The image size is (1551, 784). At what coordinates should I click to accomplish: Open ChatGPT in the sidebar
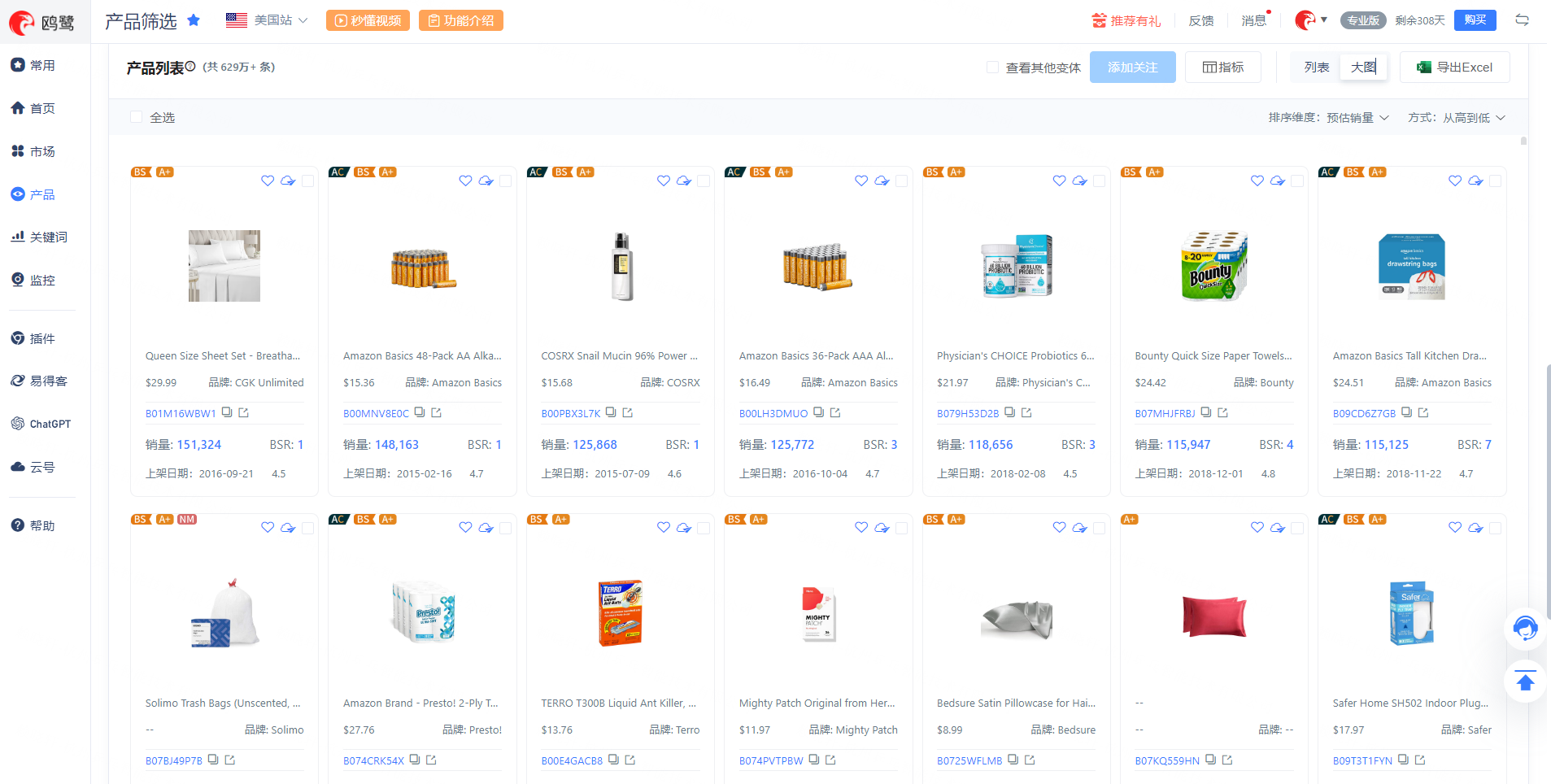41,424
